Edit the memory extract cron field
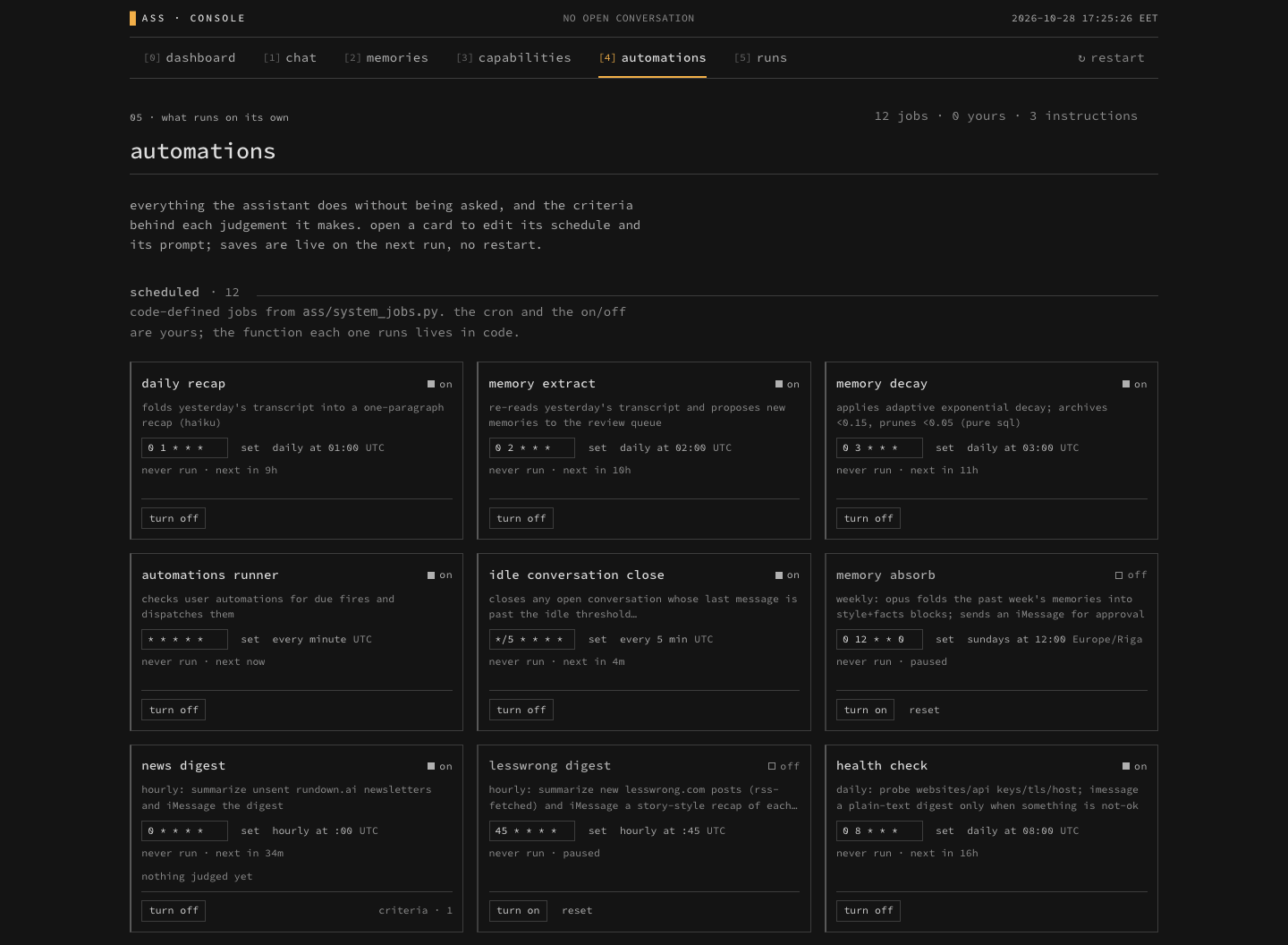 click(532, 447)
